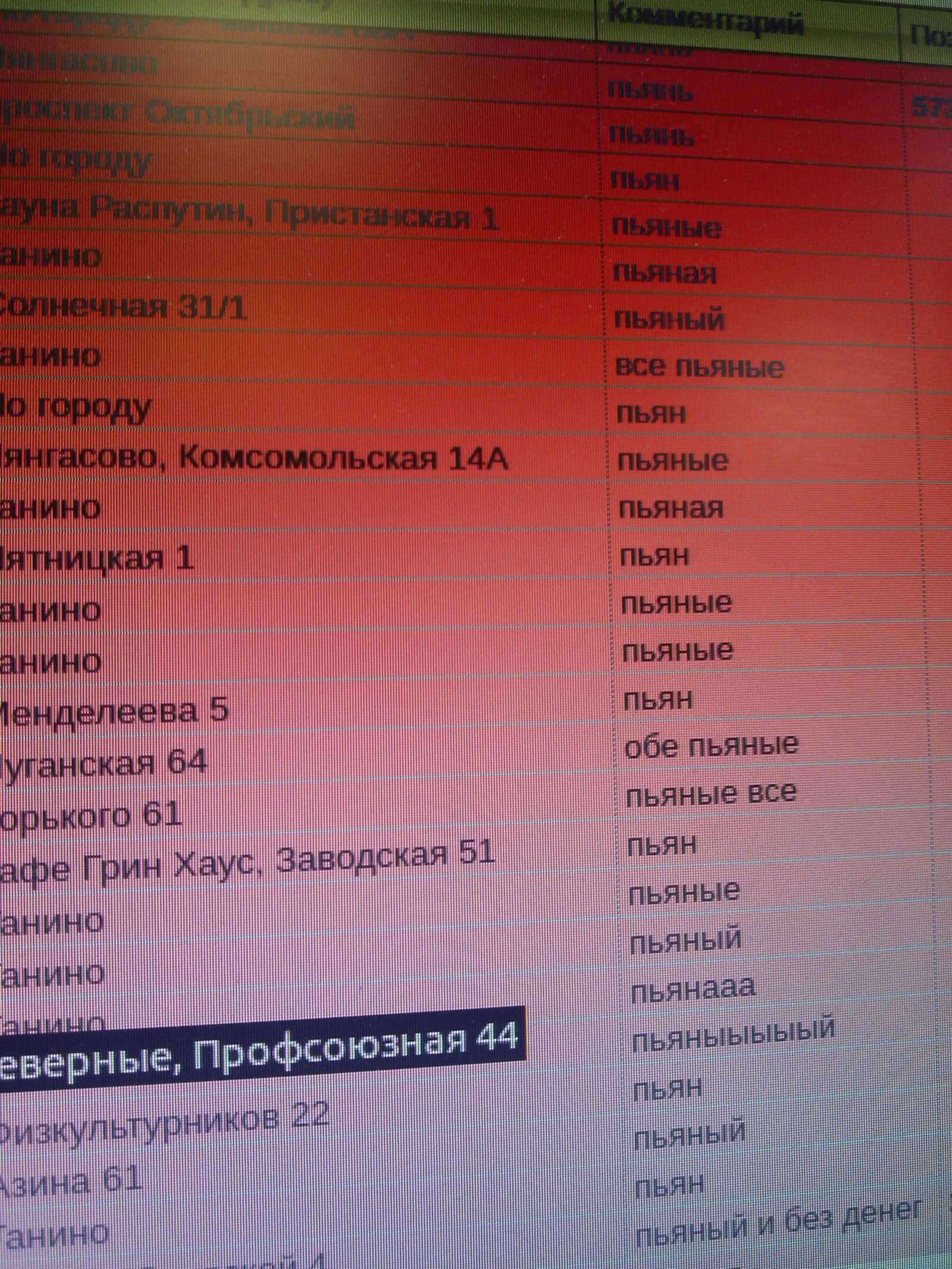This screenshot has width=952, height=1269.
Task: Click the 'все пьяные' comment cell
Action: [x=700, y=367]
